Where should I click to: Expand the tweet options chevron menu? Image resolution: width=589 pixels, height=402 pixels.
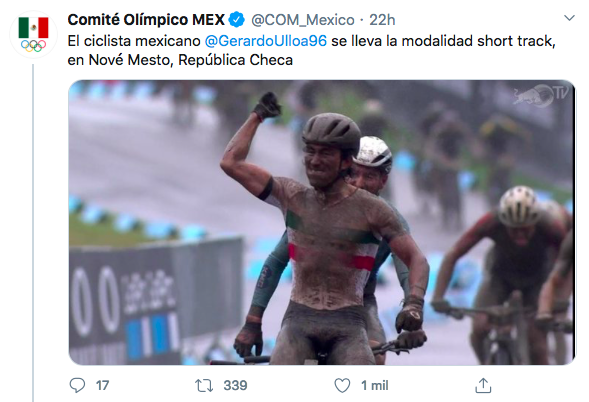(x=569, y=18)
